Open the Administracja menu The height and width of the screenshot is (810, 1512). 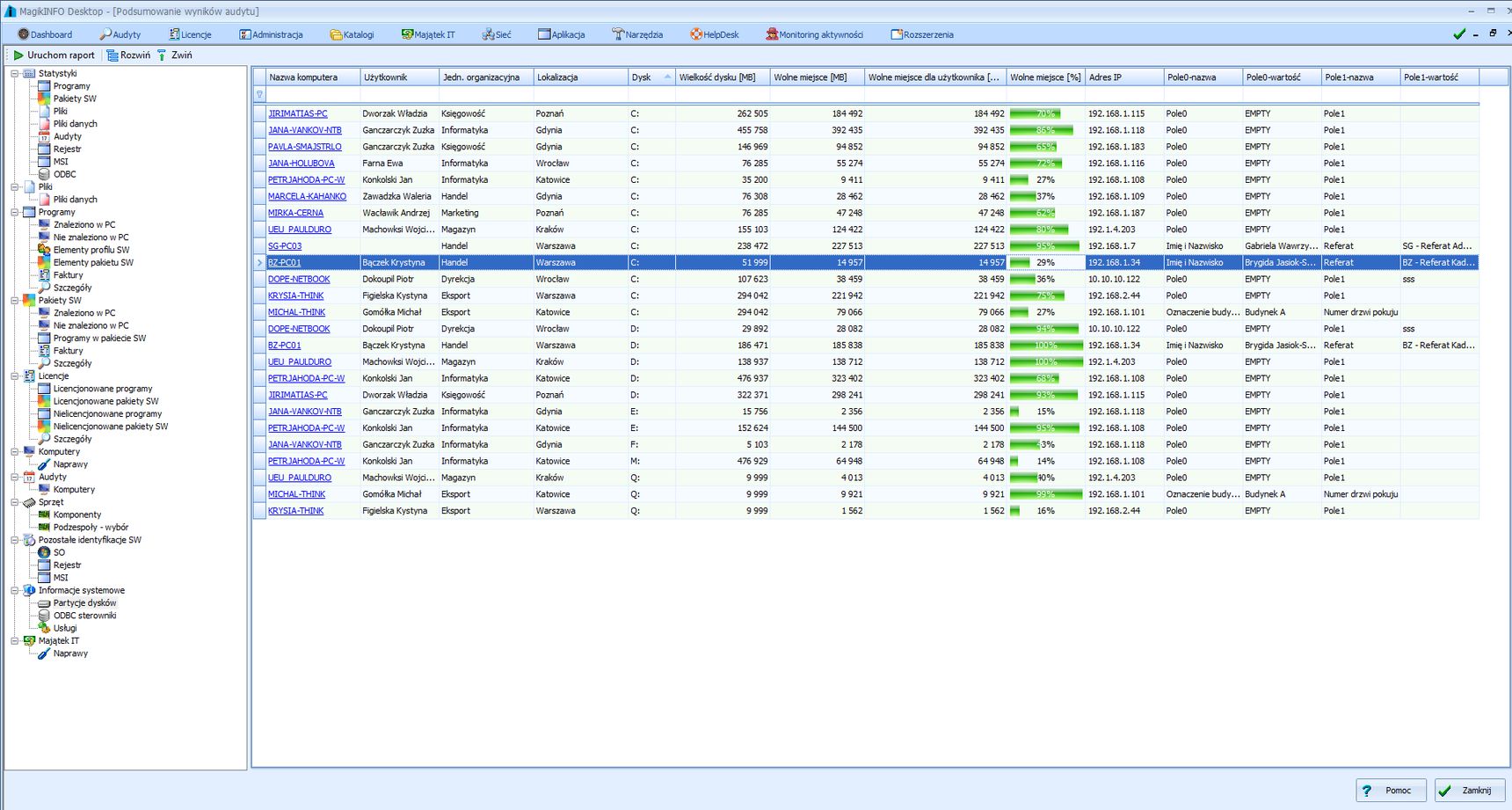(x=271, y=34)
